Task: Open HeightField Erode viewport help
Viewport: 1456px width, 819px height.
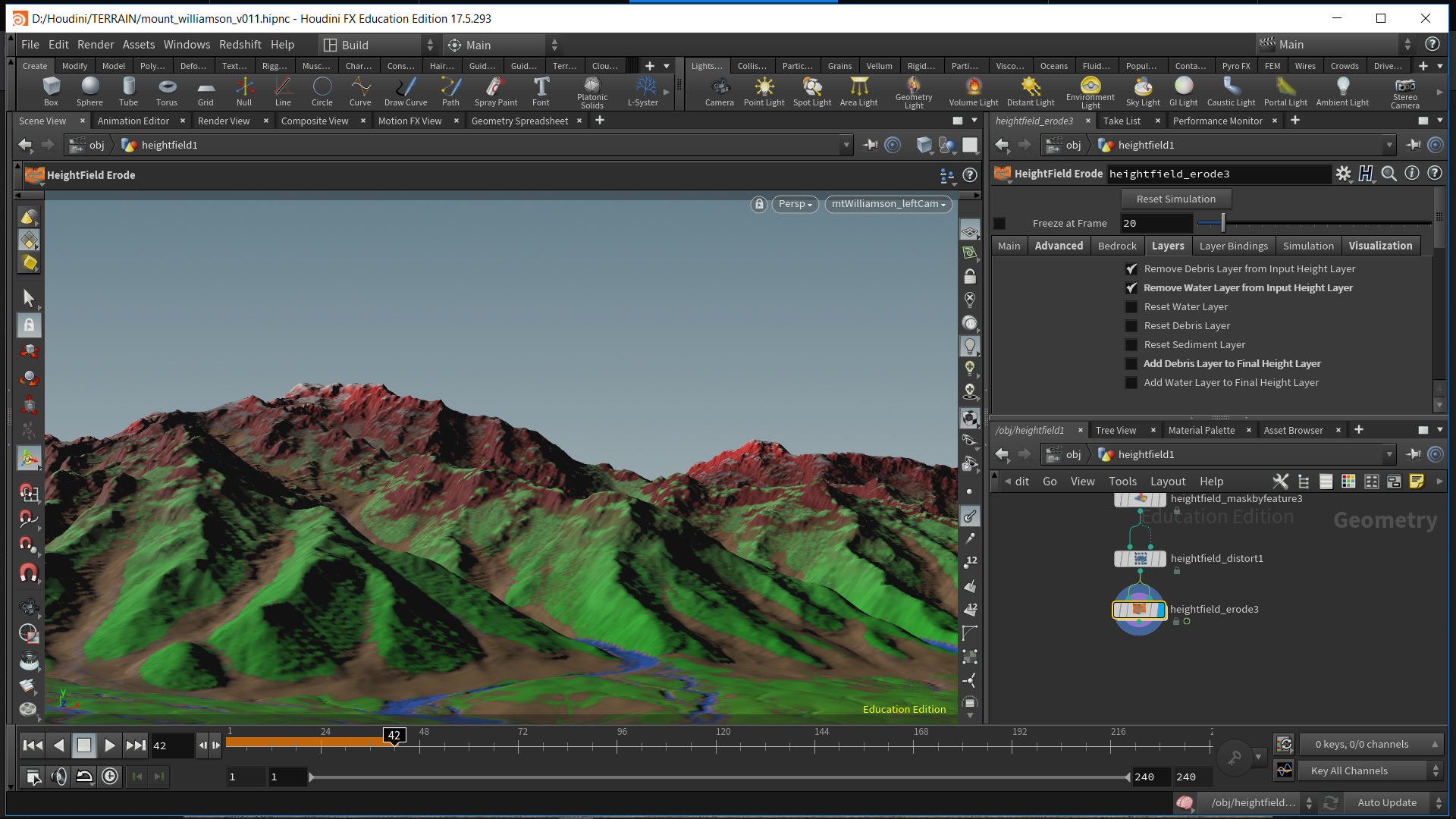Action: click(969, 175)
